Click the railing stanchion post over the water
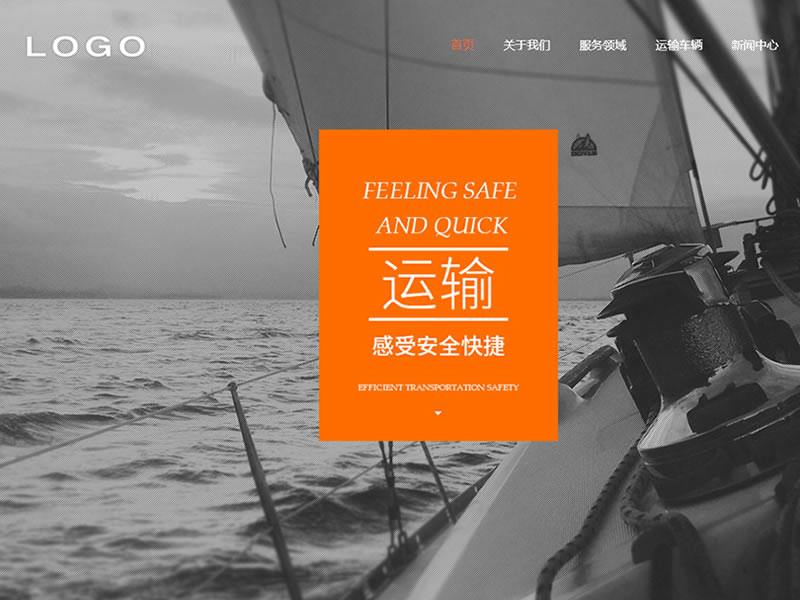Image resolution: width=800 pixels, height=600 pixels. pos(264,490)
